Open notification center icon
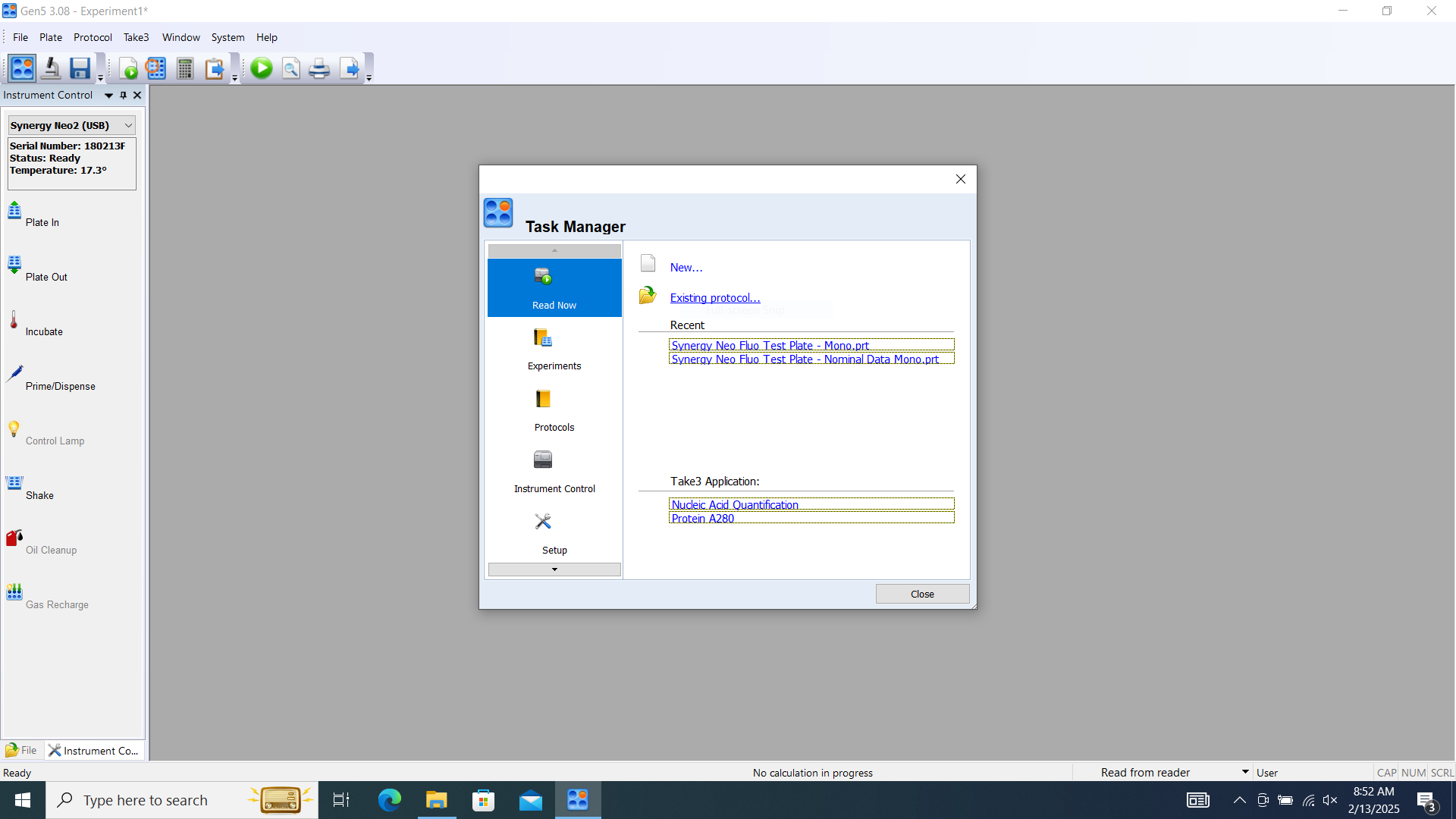This screenshot has width=1456, height=819. [x=1426, y=800]
